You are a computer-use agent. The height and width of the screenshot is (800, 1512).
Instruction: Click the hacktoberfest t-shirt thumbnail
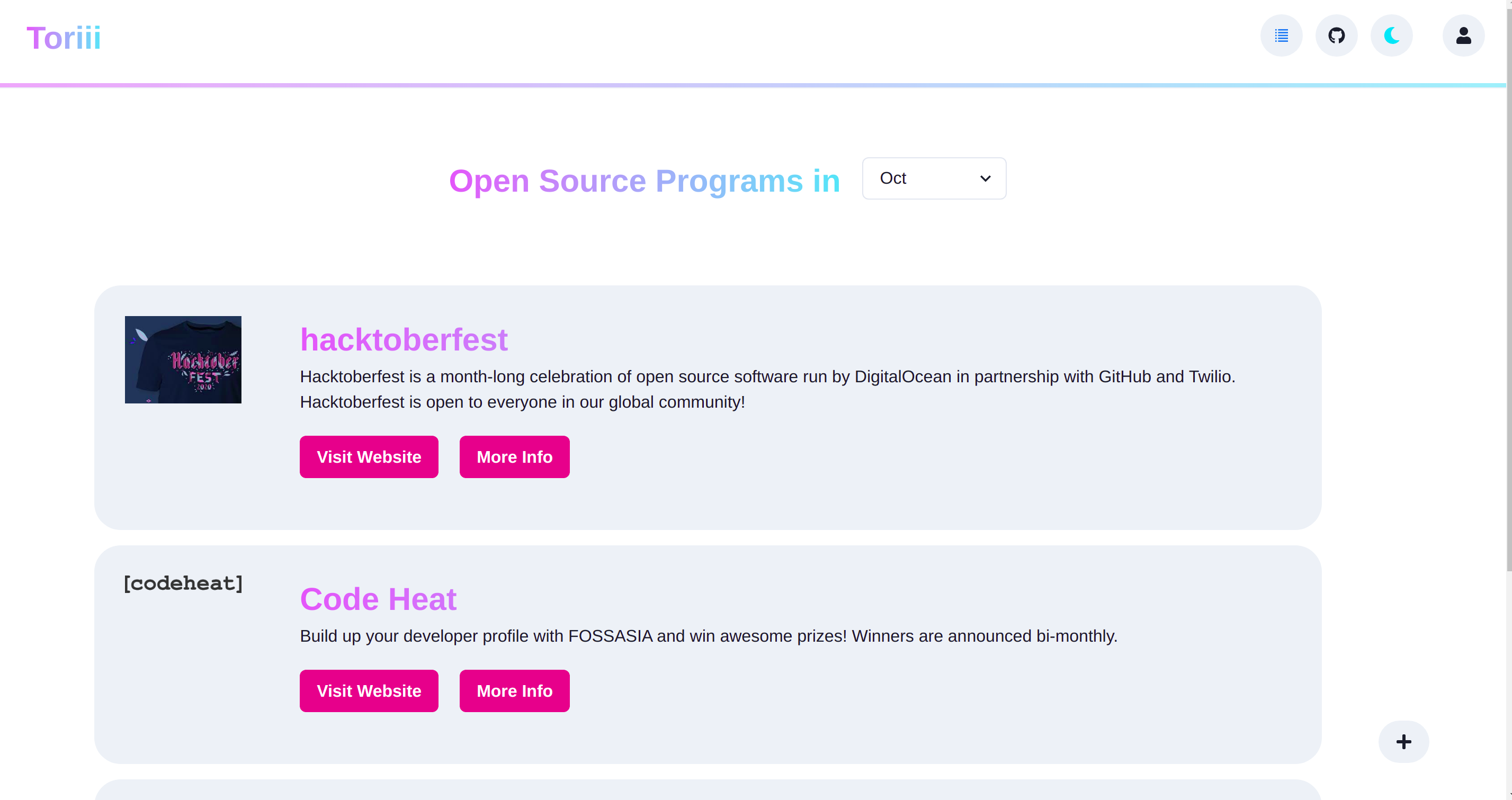[183, 360]
